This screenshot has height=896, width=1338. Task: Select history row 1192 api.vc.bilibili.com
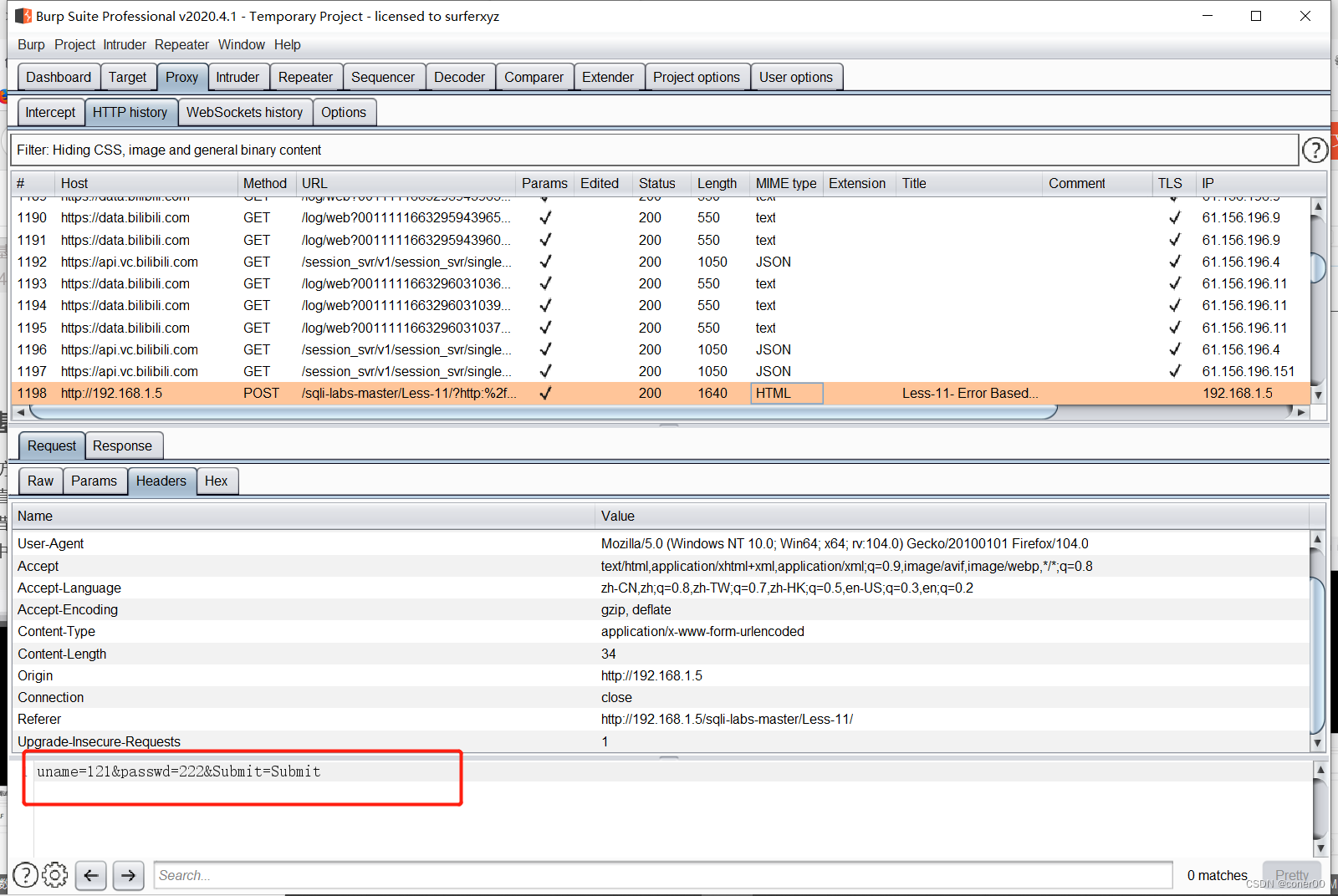(661, 262)
